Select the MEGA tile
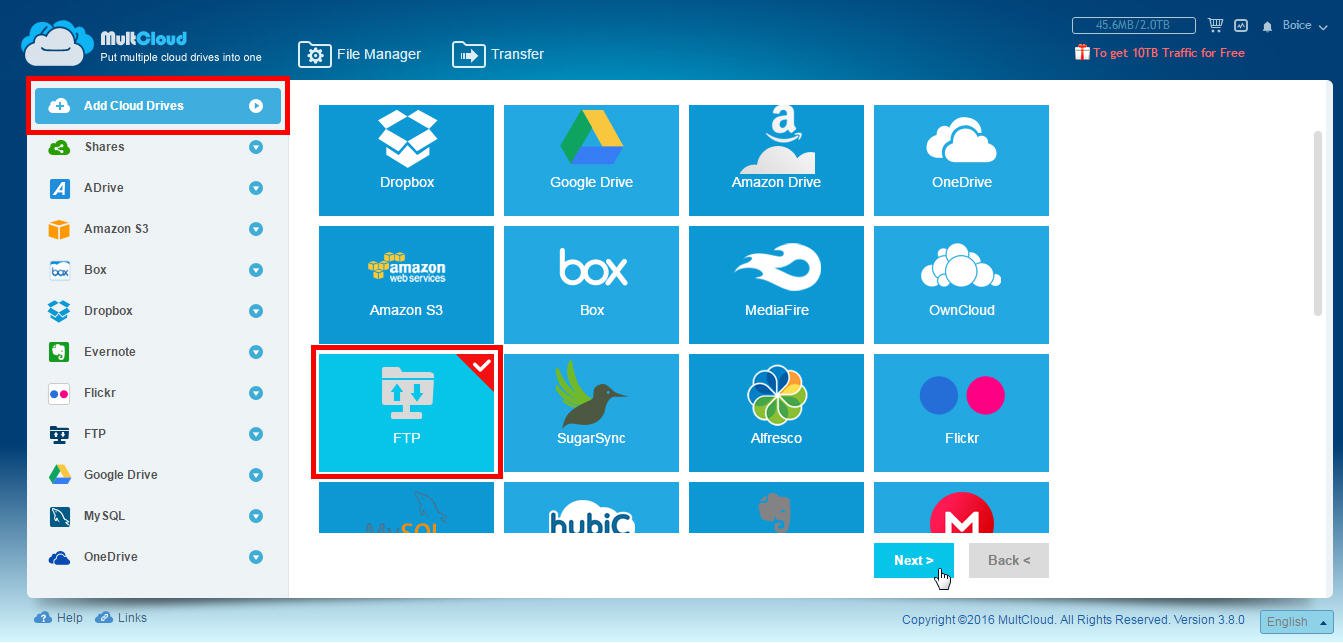This screenshot has height=643, width=1343. pyautogui.click(x=961, y=508)
